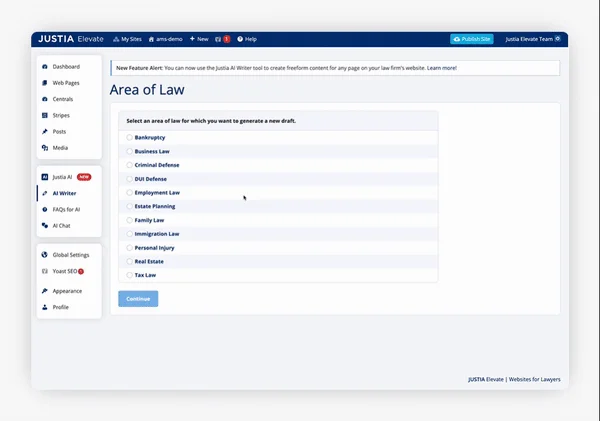Click the Justia AI icon
The height and width of the screenshot is (421, 600).
[x=45, y=177]
